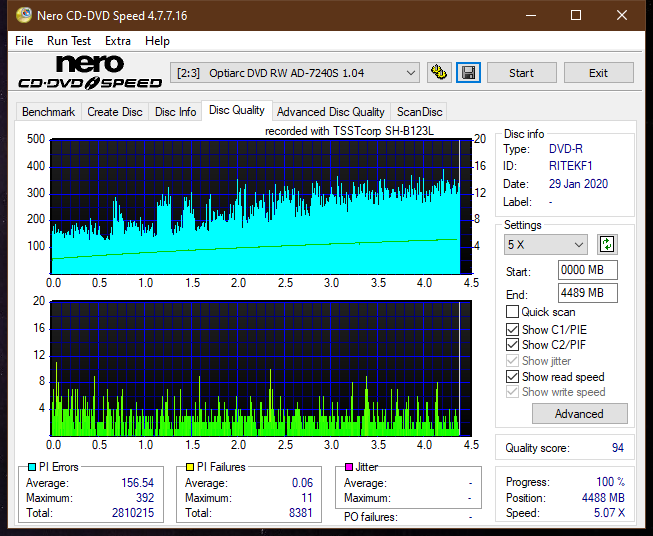This screenshot has height=536, width=653.
Task: Switch to the Disc Info tab
Action: coord(175,112)
